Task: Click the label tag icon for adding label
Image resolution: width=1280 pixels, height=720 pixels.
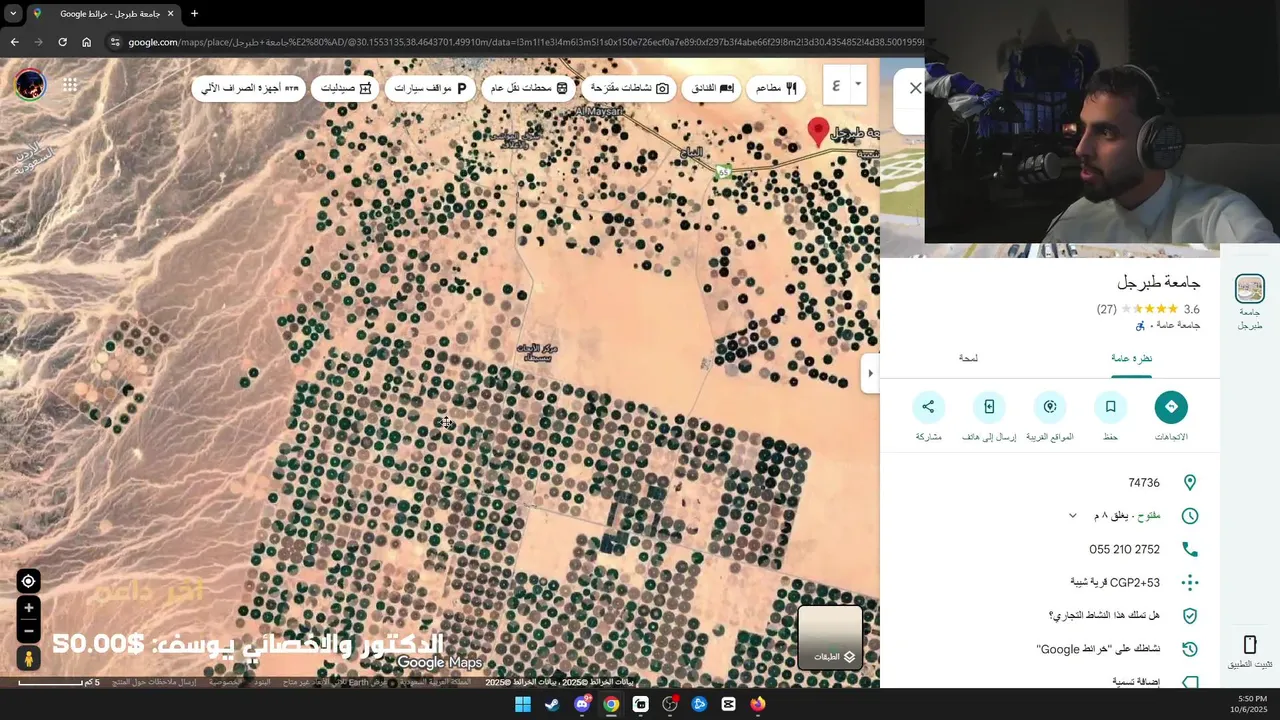Action: click(1190, 682)
